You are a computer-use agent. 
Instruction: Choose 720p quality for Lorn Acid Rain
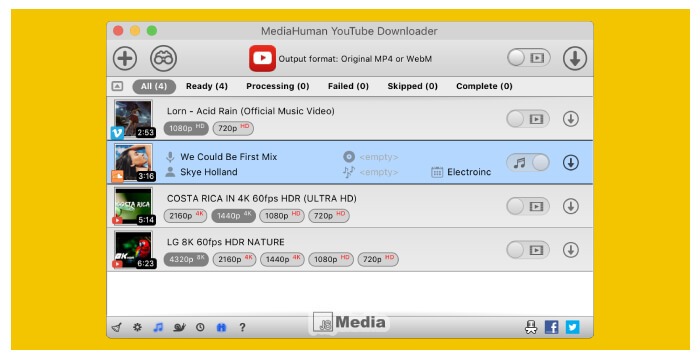pos(233,128)
